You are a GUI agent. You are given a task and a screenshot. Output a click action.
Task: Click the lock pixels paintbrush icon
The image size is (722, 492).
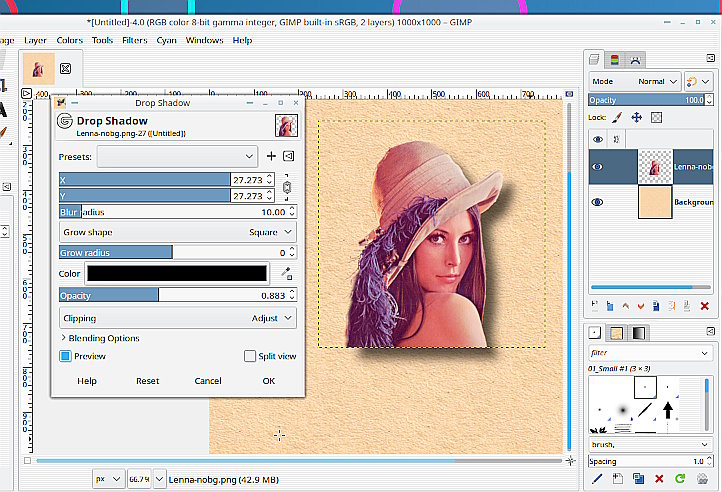pyautogui.click(x=616, y=118)
